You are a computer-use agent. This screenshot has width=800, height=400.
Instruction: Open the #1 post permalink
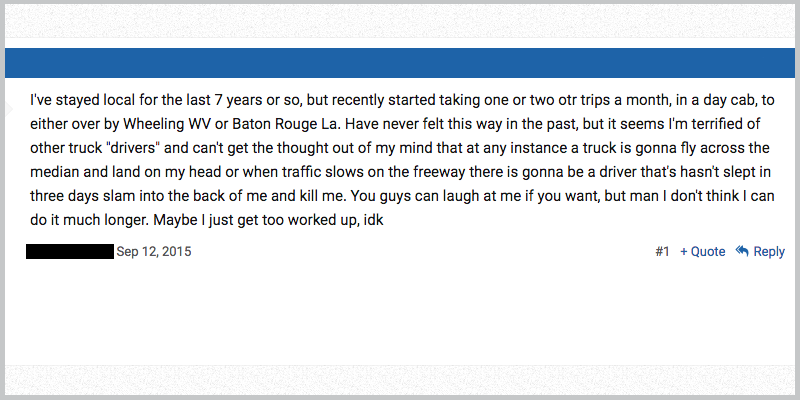pyautogui.click(x=662, y=252)
